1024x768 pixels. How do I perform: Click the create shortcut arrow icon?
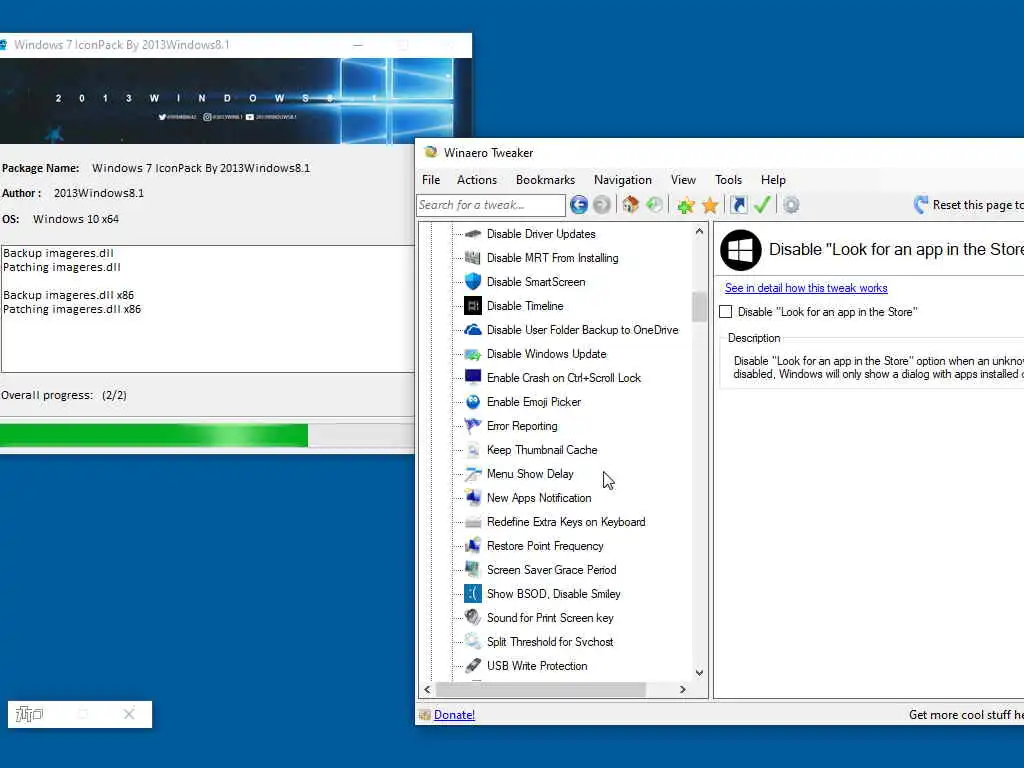(x=739, y=205)
